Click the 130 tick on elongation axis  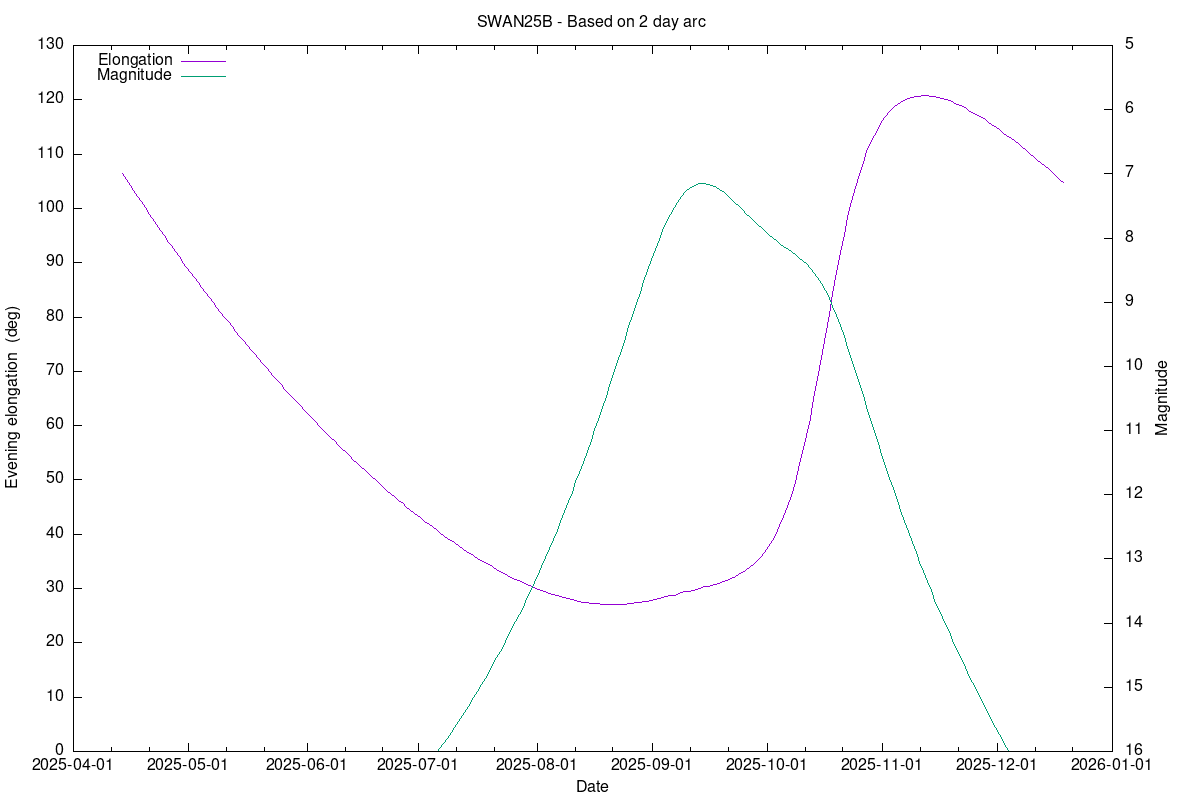(x=53, y=45)
